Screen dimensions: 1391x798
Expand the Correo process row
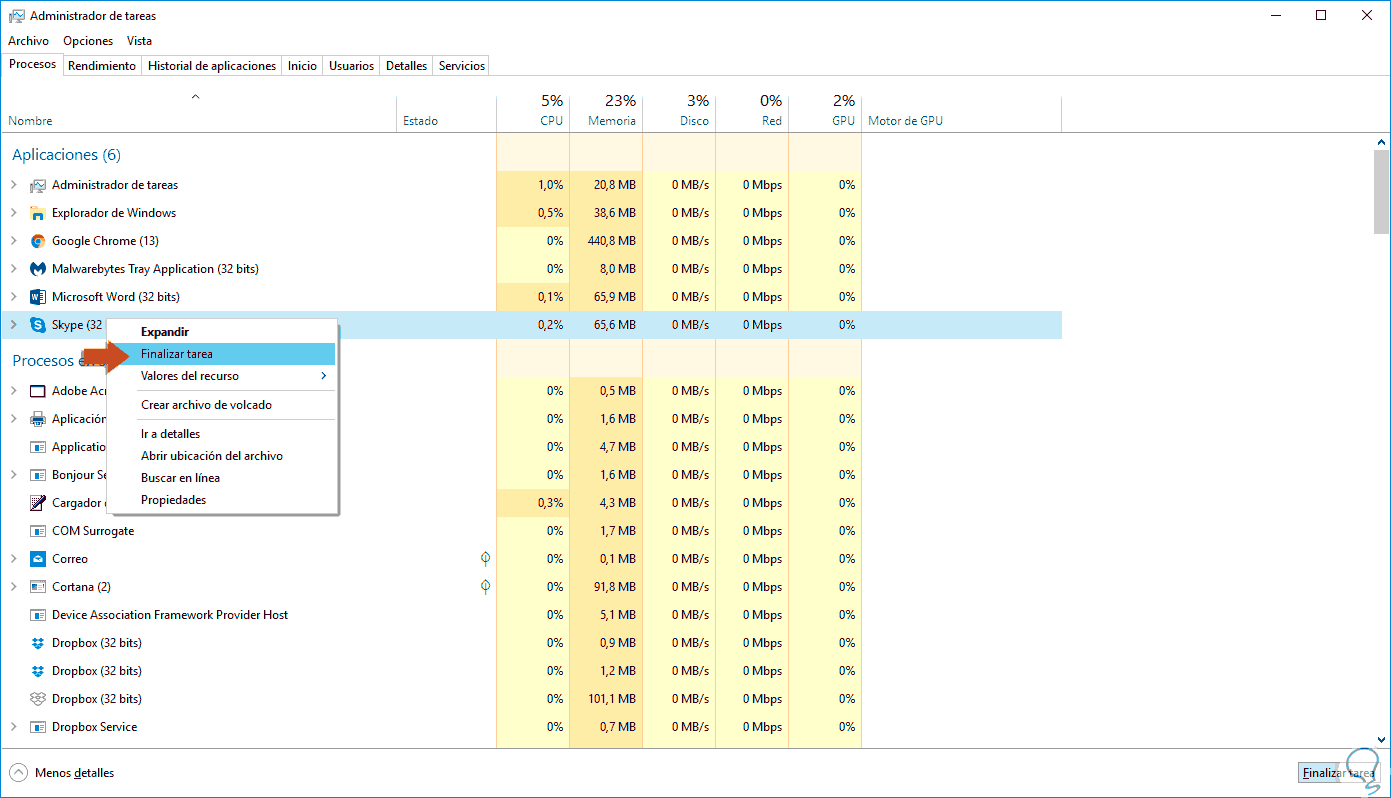point(13,559)
